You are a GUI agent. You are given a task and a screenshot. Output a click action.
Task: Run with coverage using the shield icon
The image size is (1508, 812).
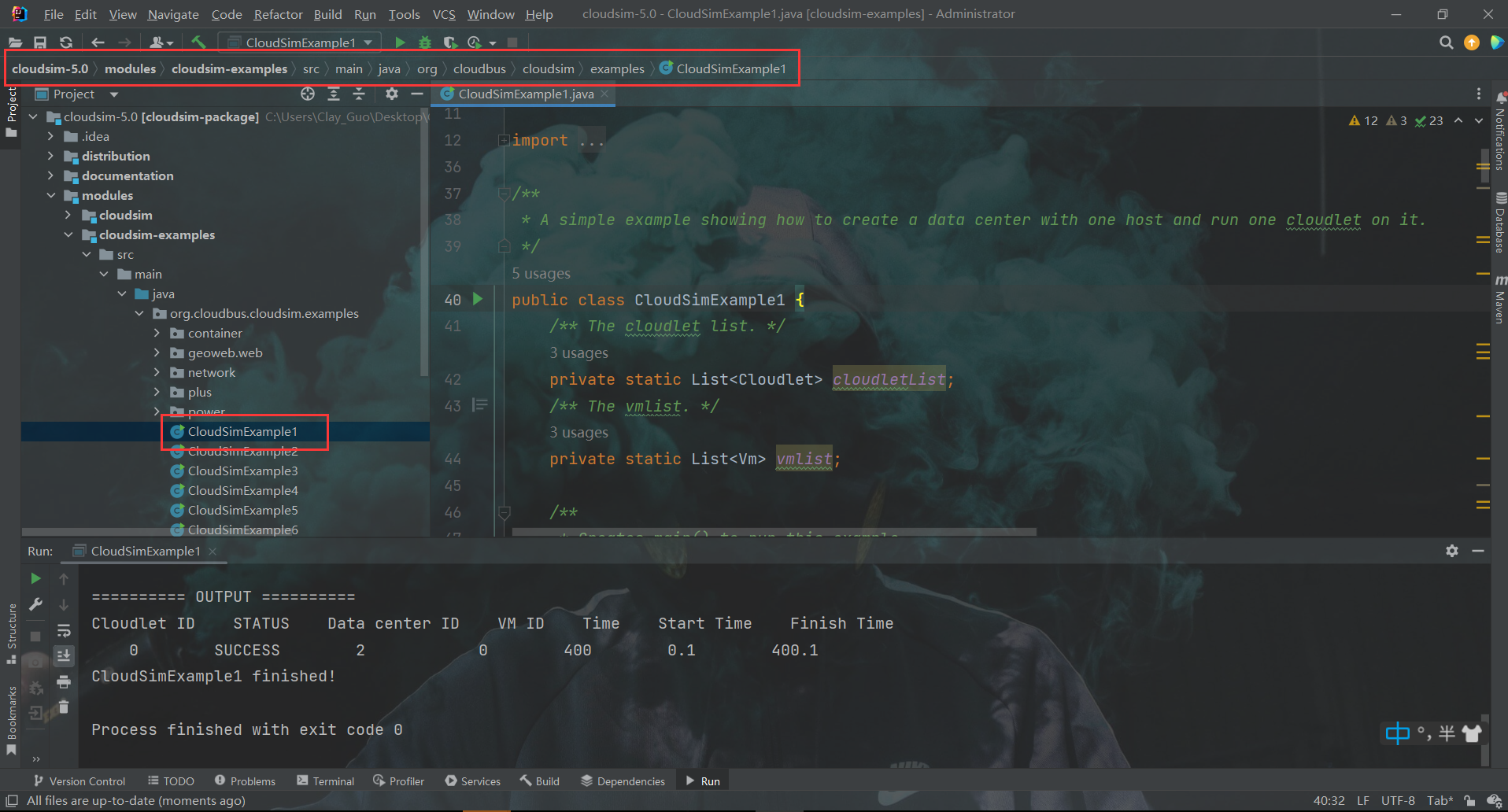(x=449, y=42)
